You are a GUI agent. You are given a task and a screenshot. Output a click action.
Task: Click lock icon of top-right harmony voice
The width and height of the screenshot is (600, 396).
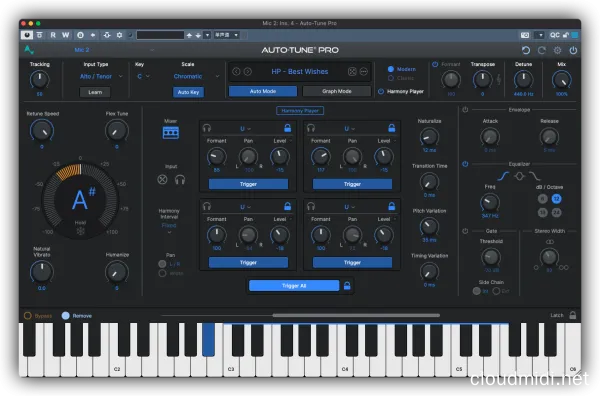point(391,128)
